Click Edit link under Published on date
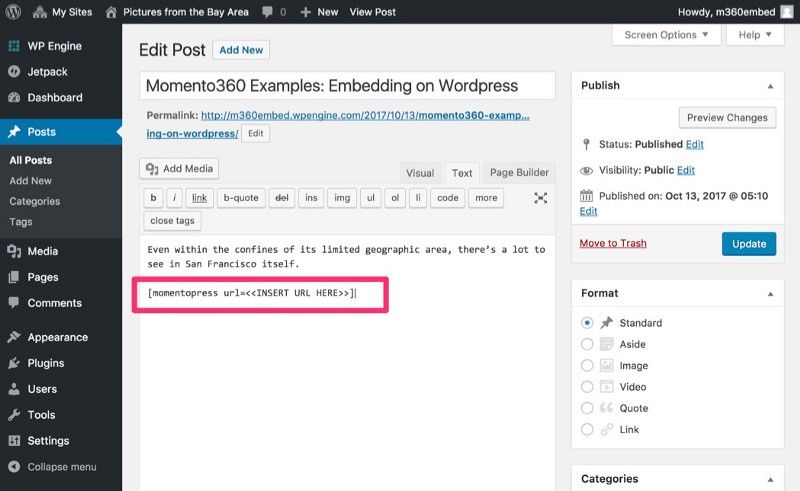 click(x=588, y=211)
